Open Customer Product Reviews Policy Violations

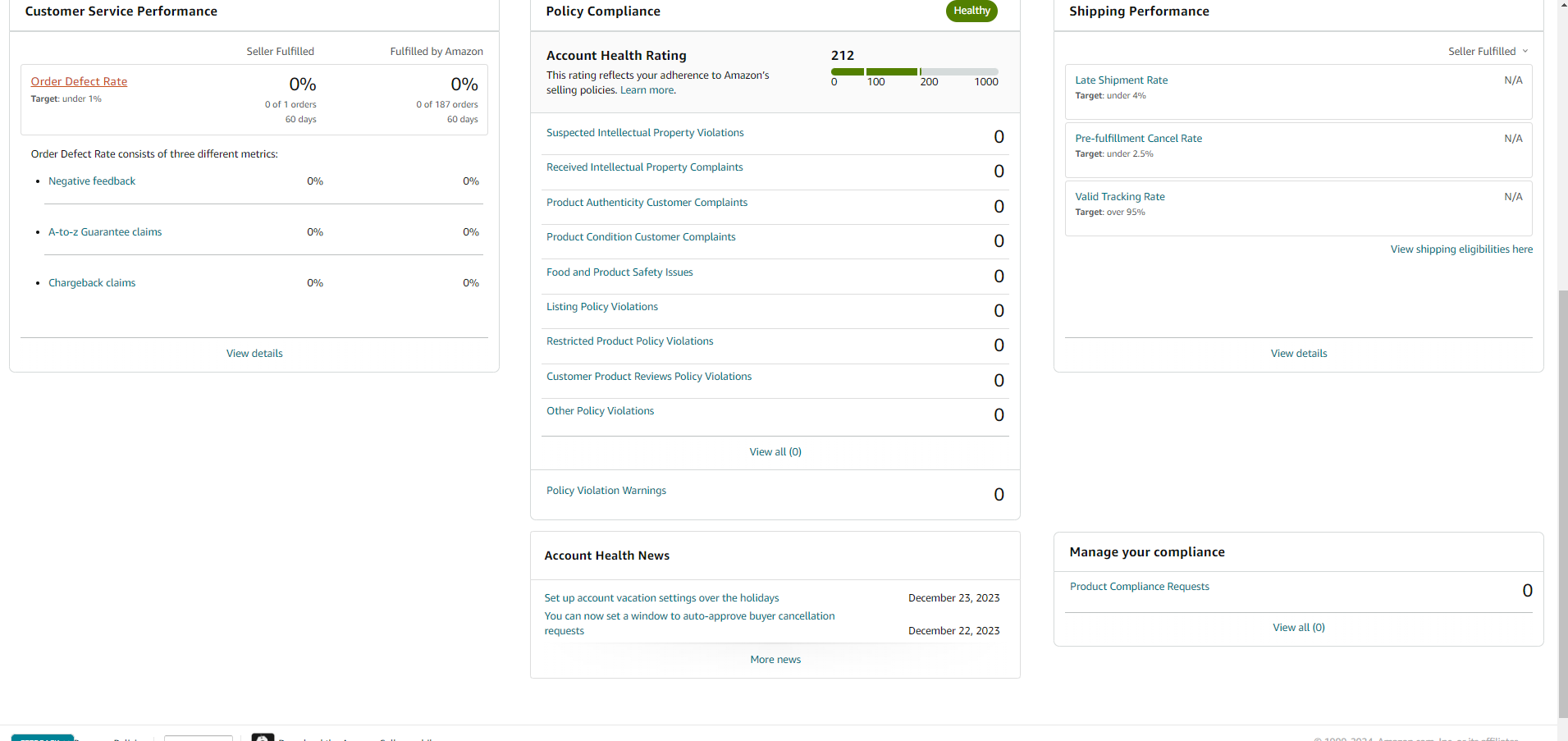point(649,377)
